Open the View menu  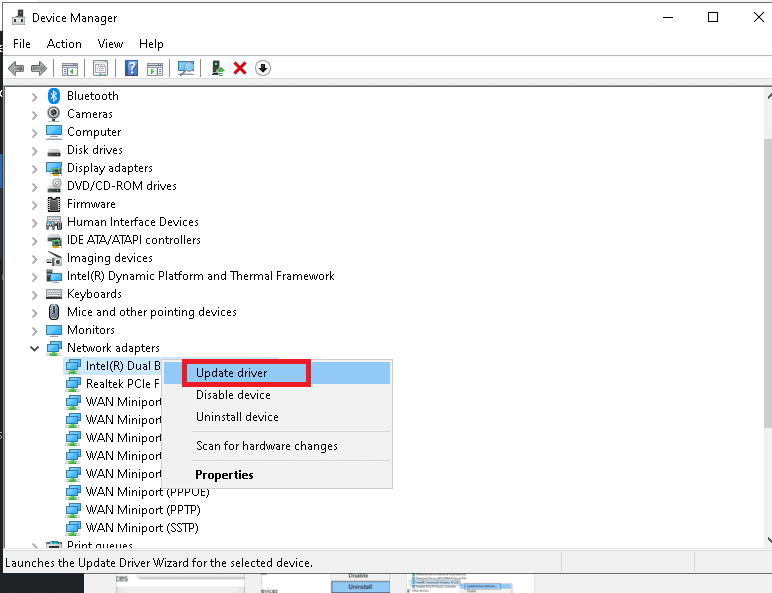click(110, 44)
